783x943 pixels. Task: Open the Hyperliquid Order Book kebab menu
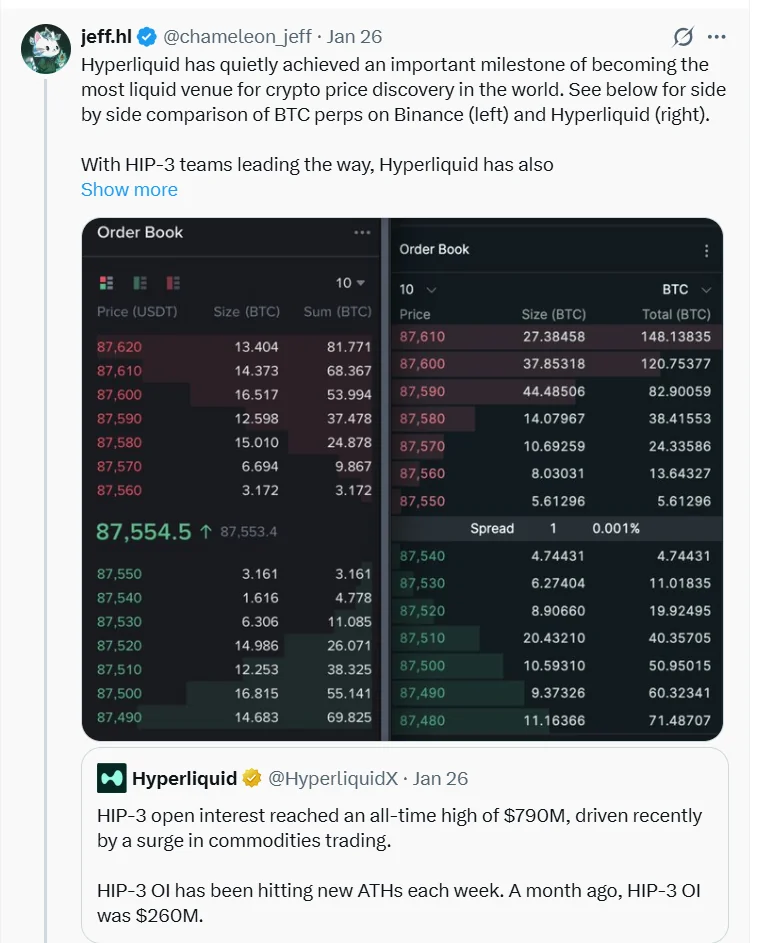point(707,249)
